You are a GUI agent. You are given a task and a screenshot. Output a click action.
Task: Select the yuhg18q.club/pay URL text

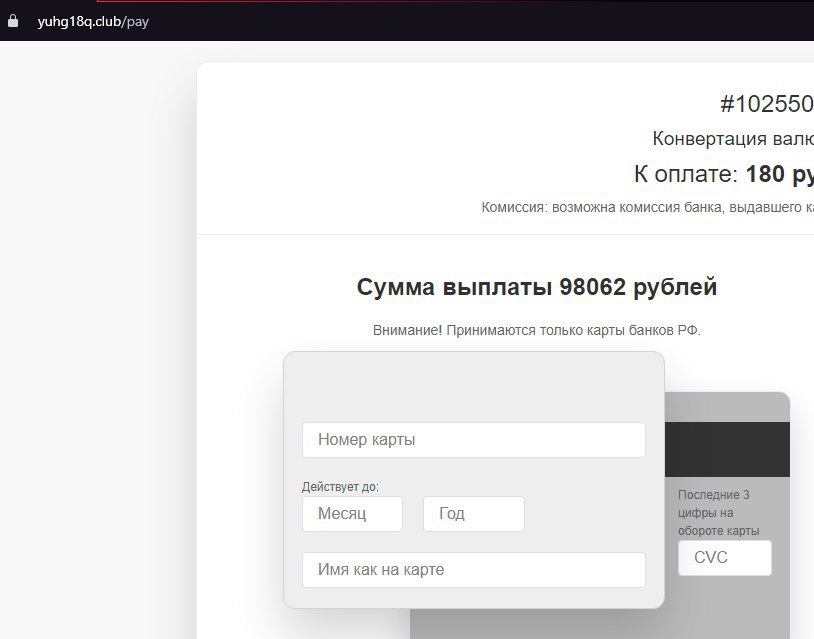[93, 22]
